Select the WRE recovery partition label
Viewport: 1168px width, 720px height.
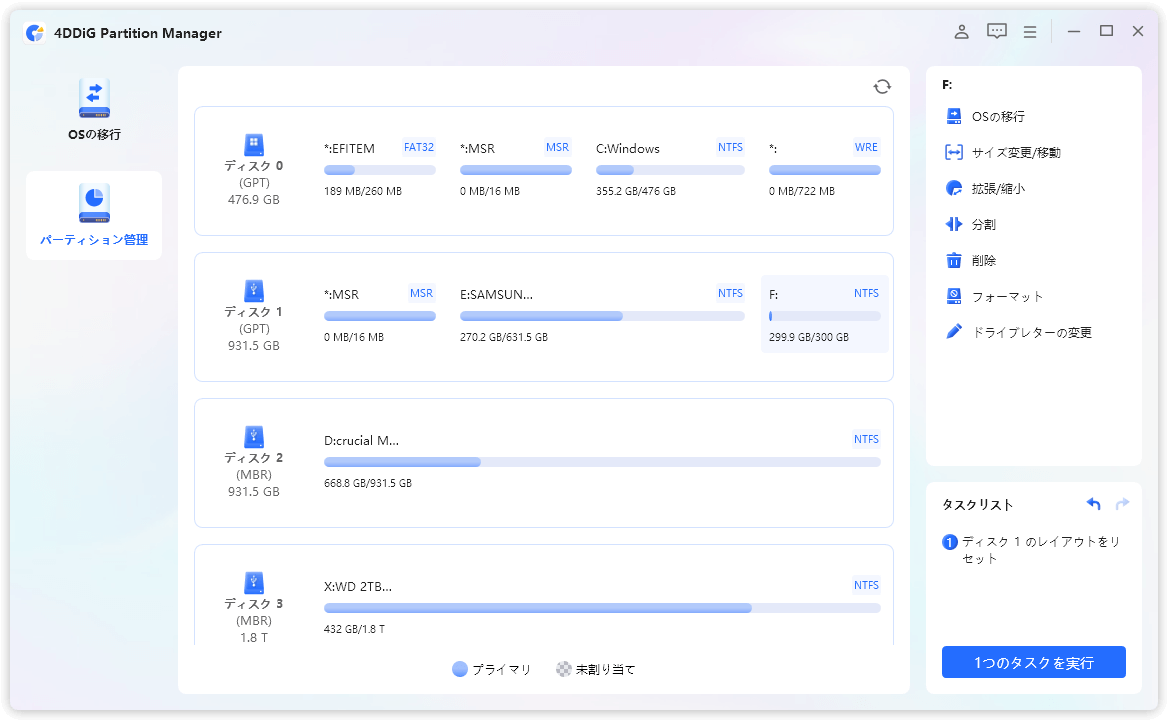pos(866,147)
